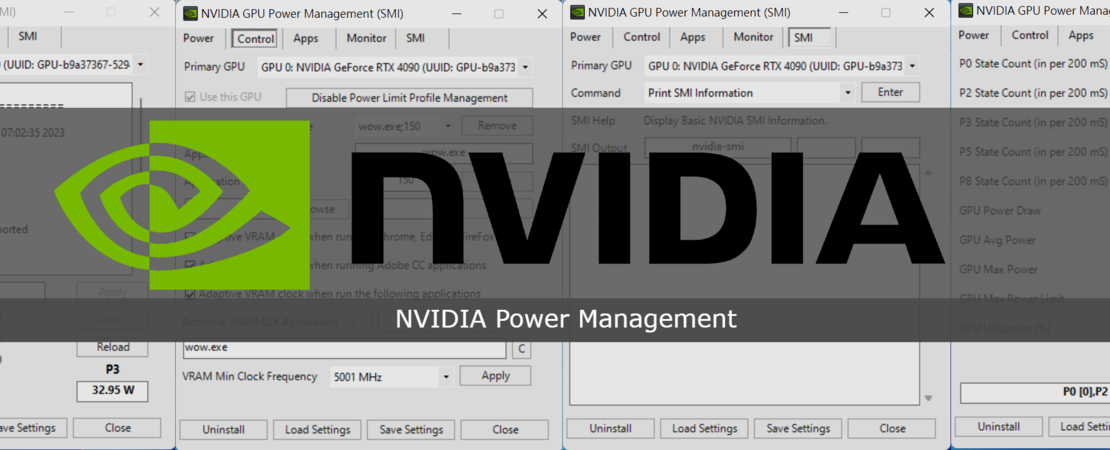
Task: Open Apps tab in rightmost window
Action: point(1081,35)
